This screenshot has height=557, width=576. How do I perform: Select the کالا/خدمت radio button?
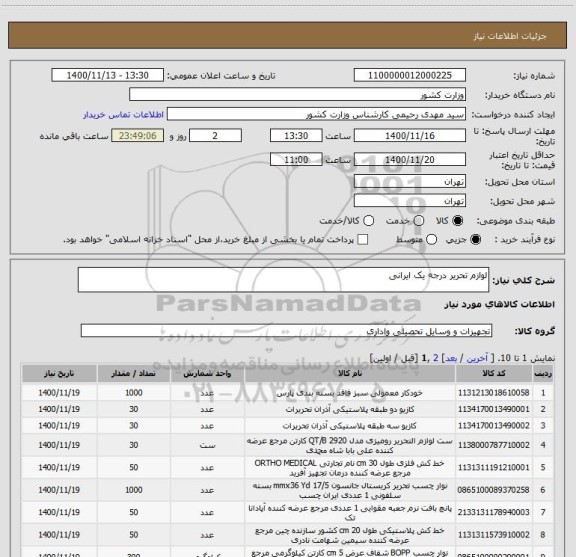[368, 220]
